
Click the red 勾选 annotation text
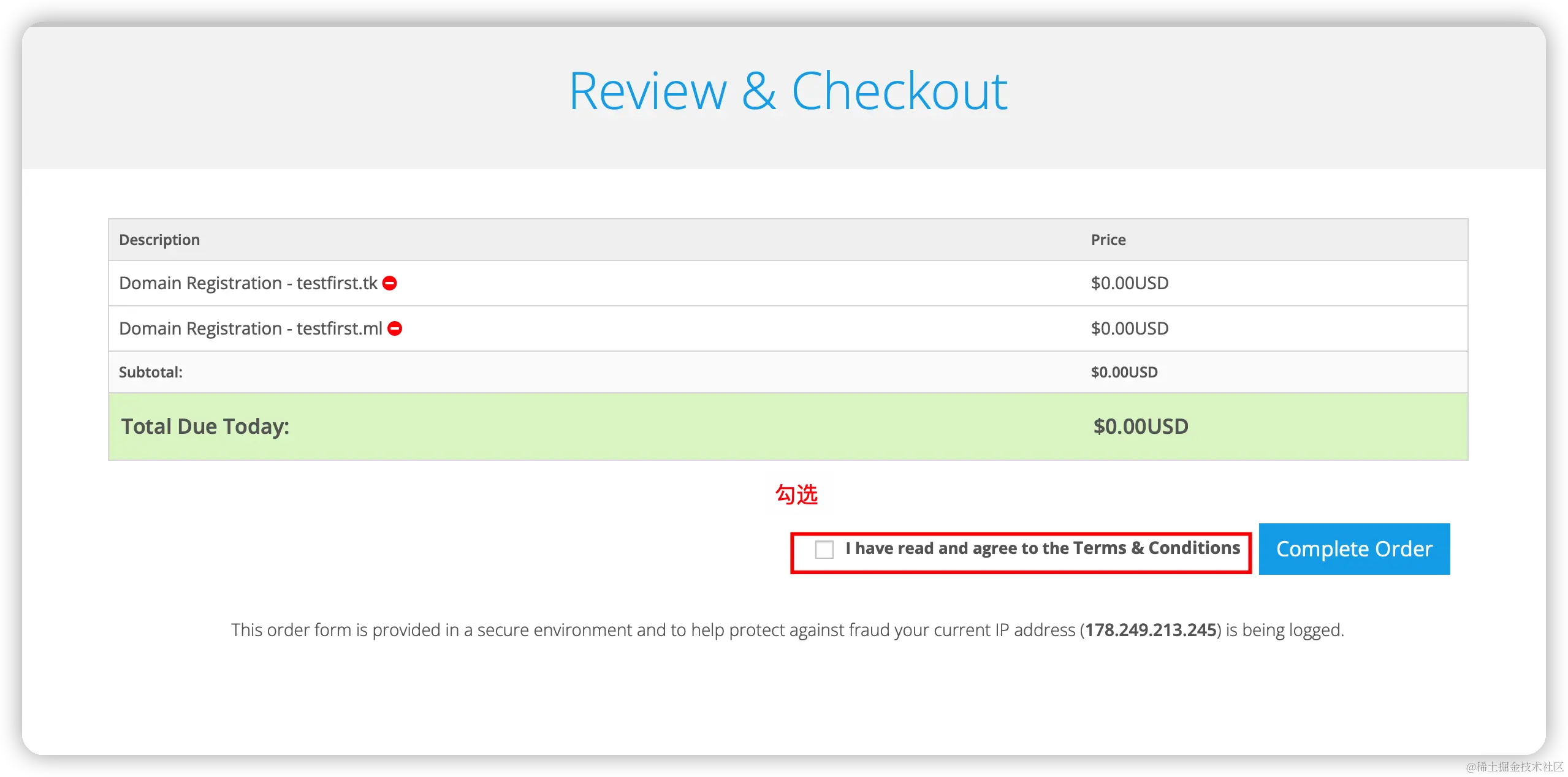(796, 494)
